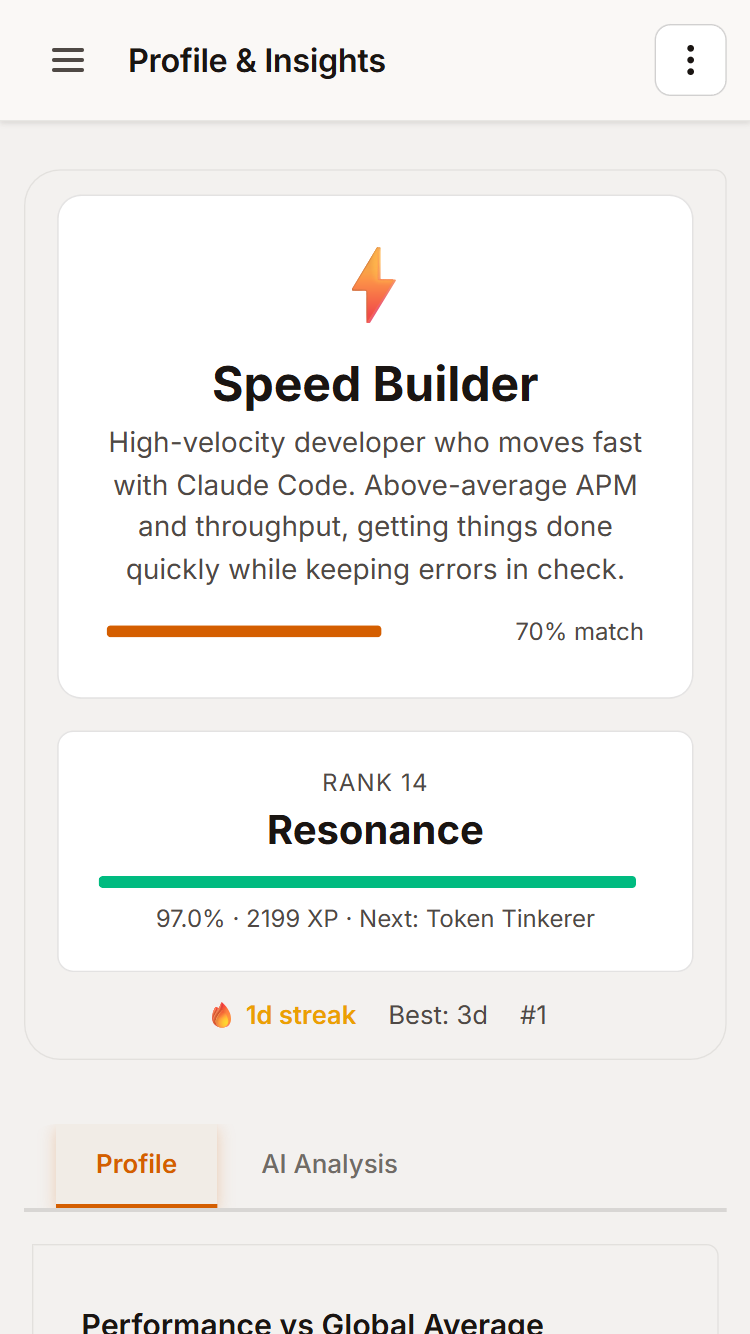Open the hamburger navigation menu
The image size is (750, 1334).
[68, 60]
